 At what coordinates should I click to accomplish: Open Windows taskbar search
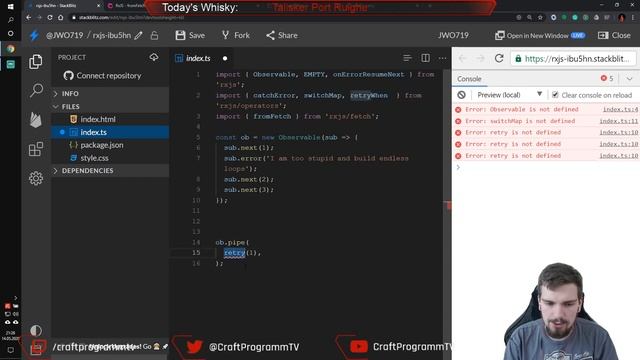point(11,20)
